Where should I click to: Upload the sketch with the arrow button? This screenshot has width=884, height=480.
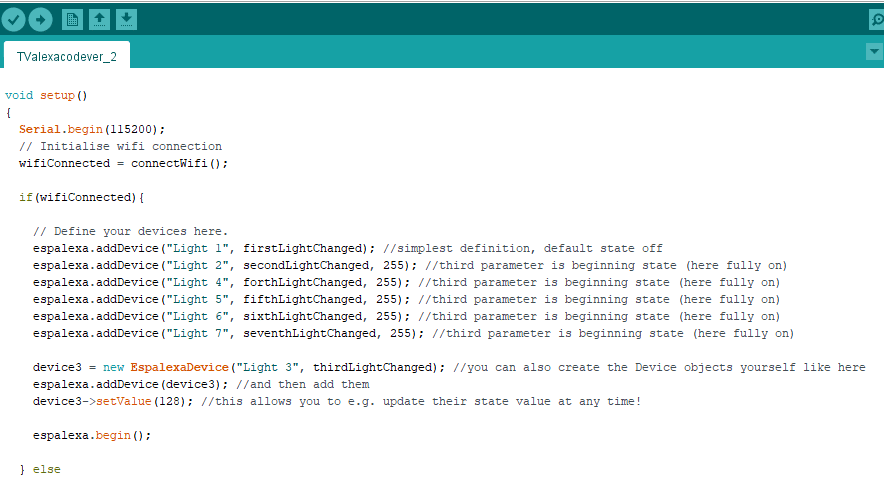pyautogui.click(x=40, y=19)
